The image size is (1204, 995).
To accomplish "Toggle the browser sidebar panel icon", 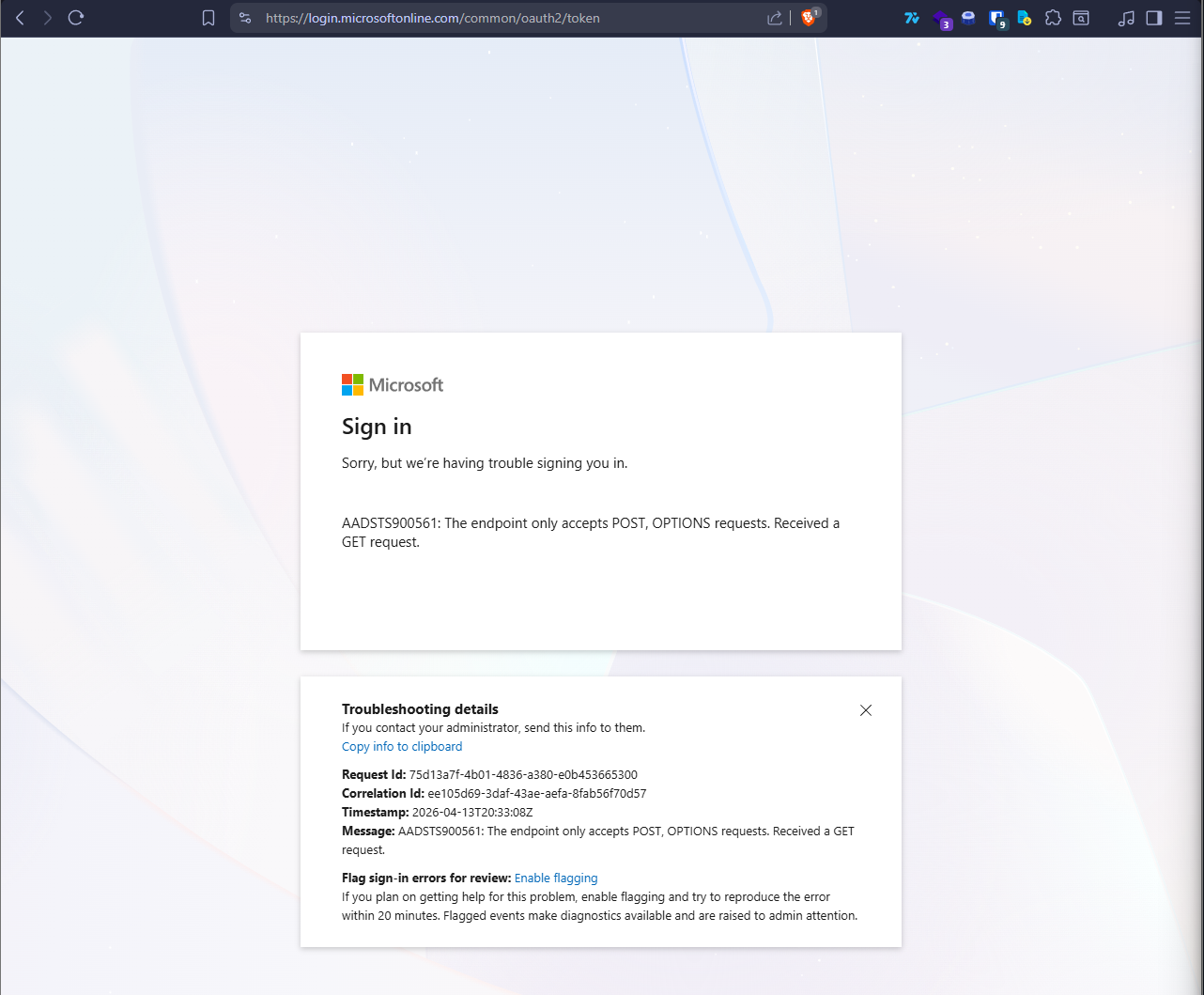I will [x=1153, y=17].
